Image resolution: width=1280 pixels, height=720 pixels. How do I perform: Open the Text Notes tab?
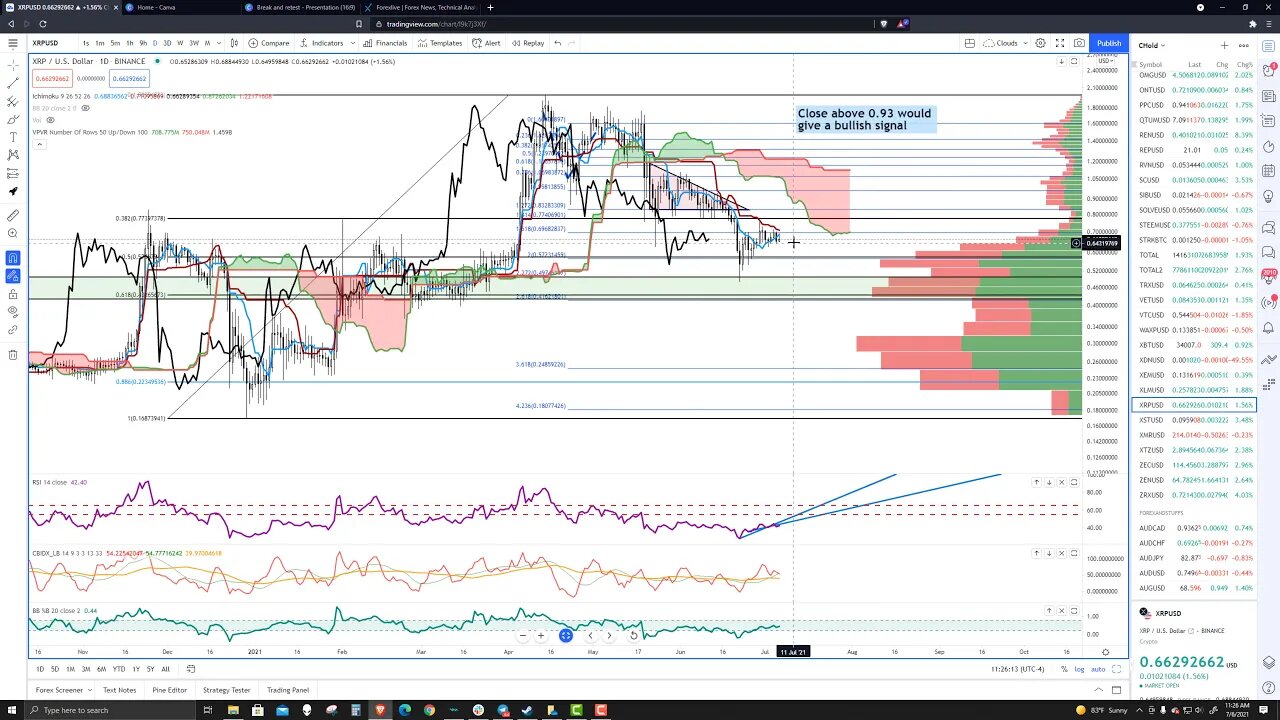[x=119, y=690]
